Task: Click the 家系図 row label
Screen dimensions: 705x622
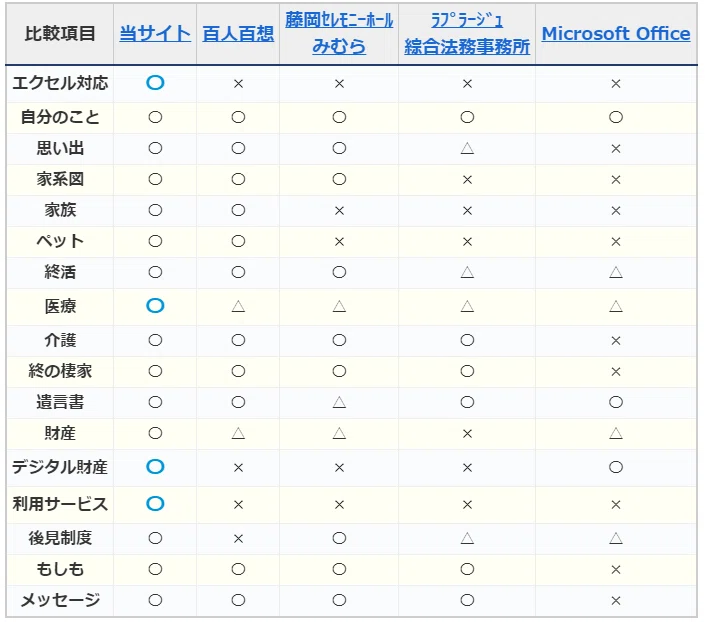Action: coord(60,179)
